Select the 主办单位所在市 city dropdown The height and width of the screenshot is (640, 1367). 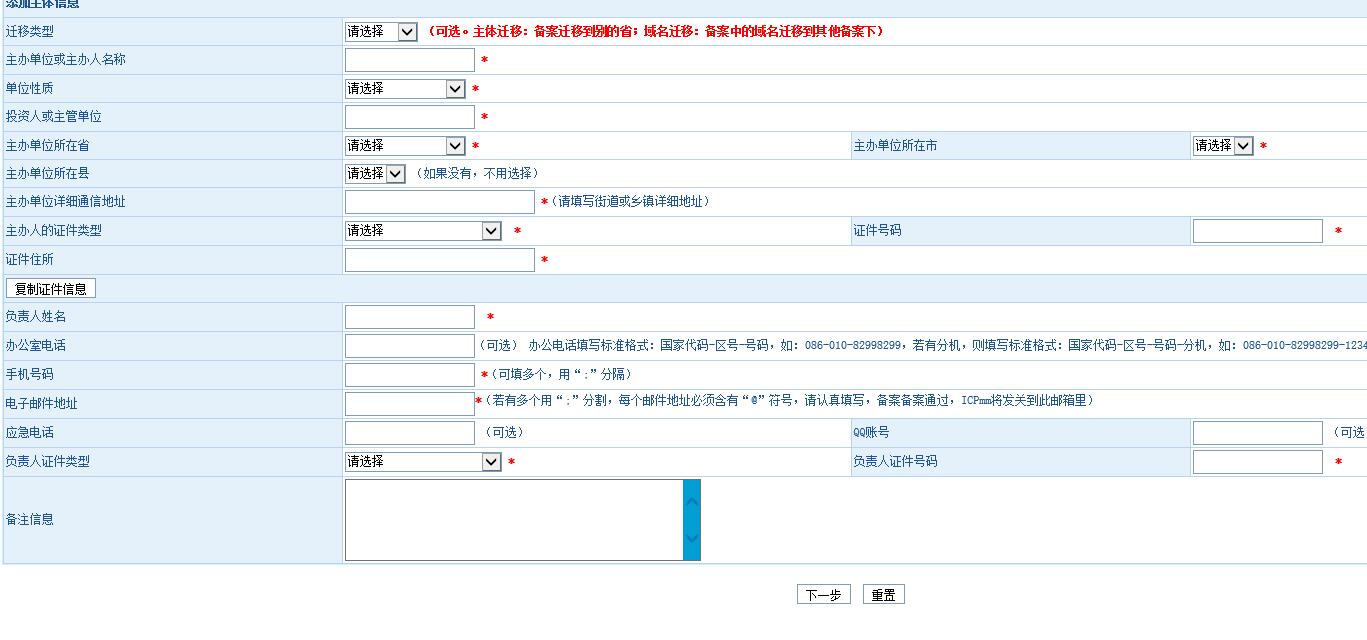(1222, 146)
